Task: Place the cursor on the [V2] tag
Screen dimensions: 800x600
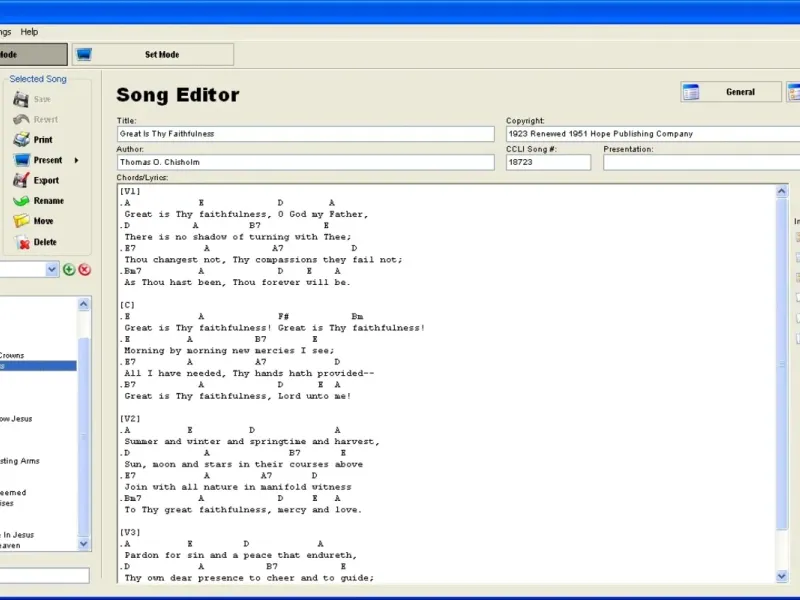Action: [x=130, y=419]
